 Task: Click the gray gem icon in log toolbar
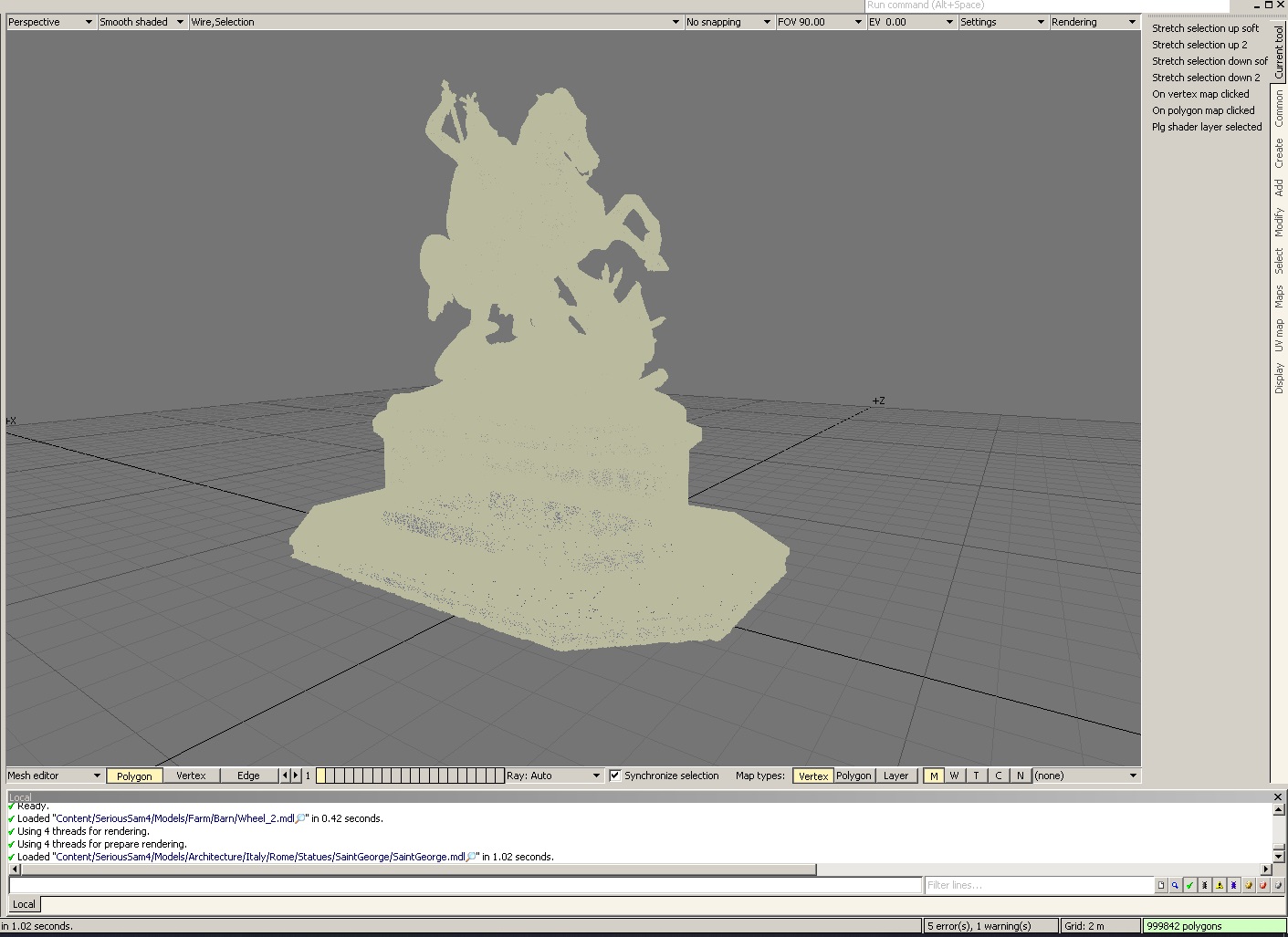1278,885
